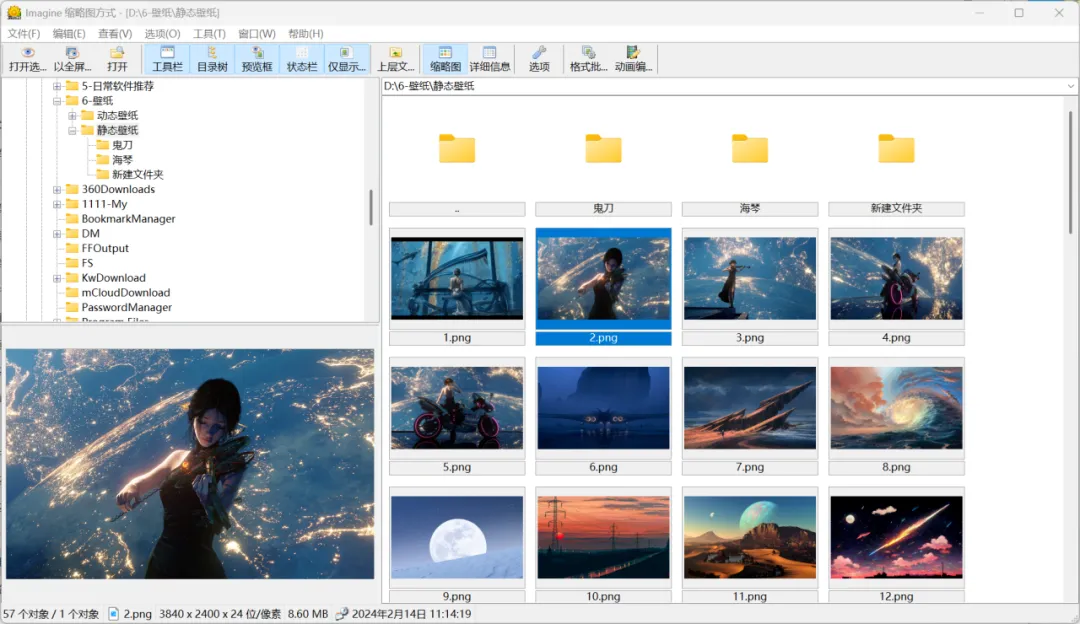The width and height of the screenshot is (1080, 624).
Task: Go to parent folder via 上层文... icon
Action: 396,59
